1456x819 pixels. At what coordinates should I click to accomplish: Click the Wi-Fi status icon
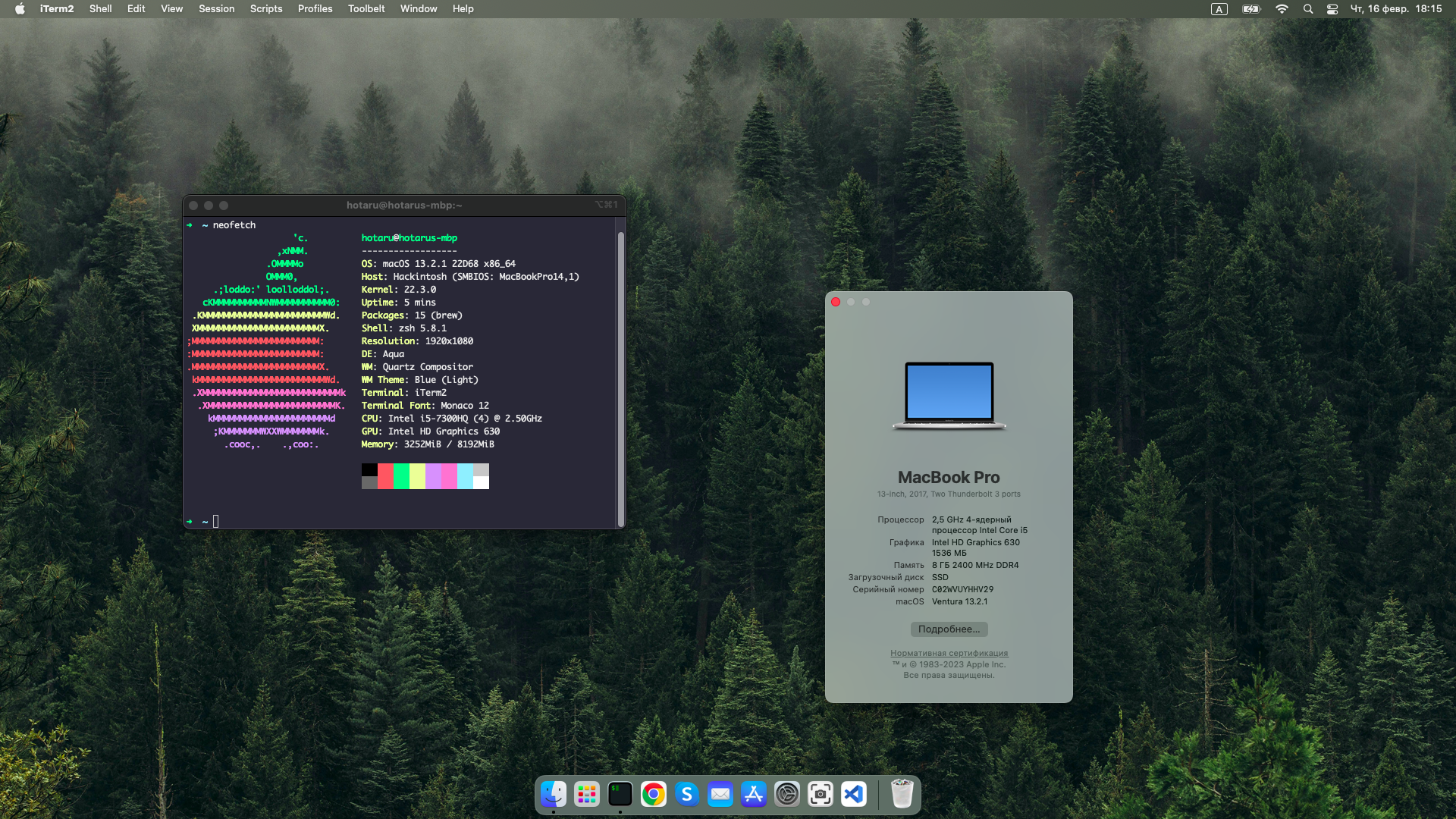pos(1282,9)
